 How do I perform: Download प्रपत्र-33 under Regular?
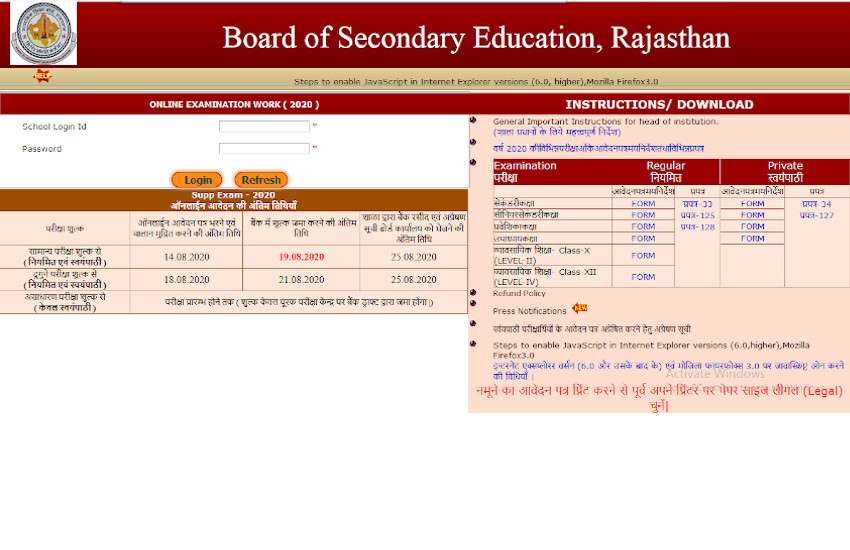[698, 204]
